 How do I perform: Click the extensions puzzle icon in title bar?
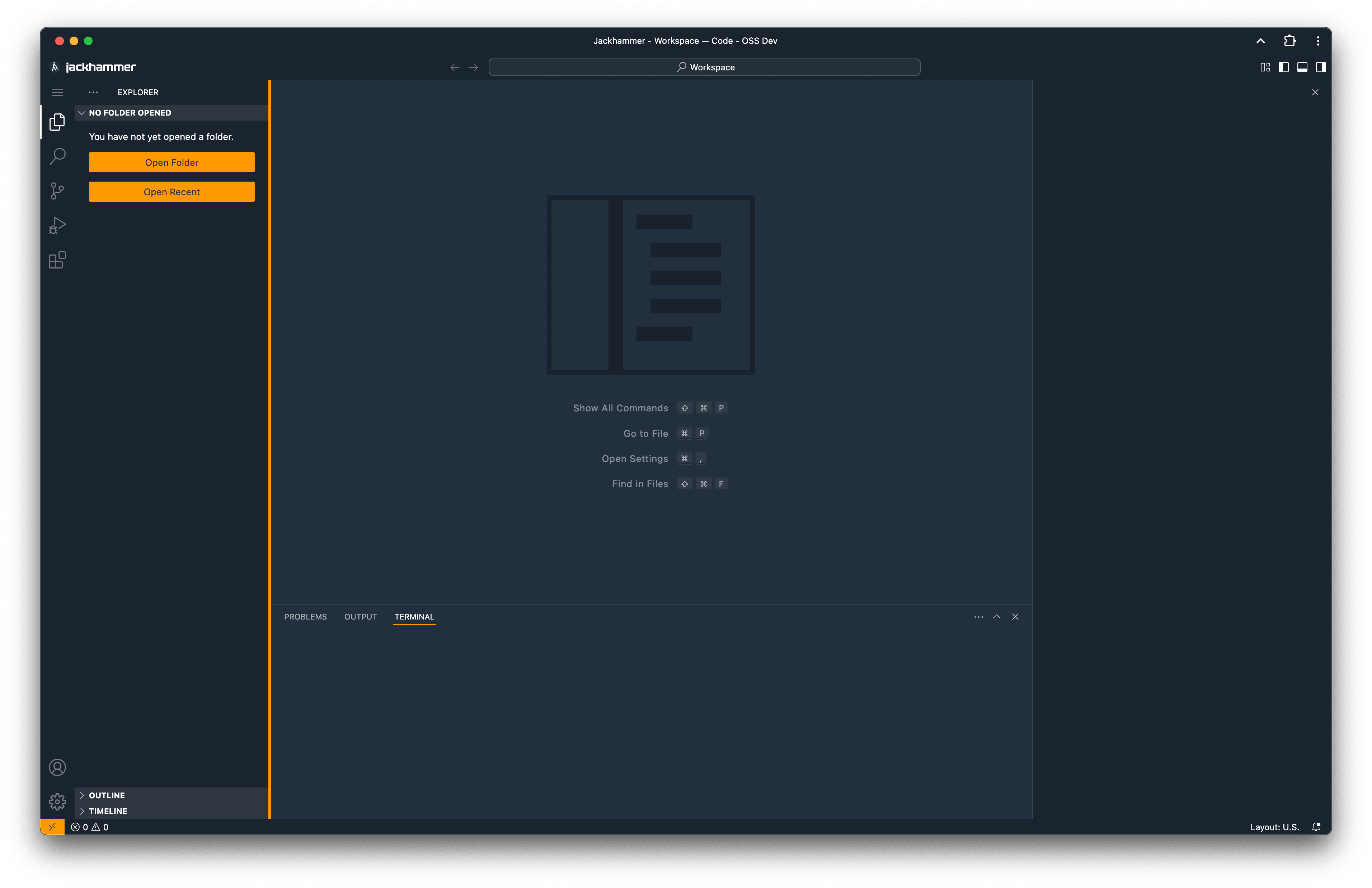1289,41
